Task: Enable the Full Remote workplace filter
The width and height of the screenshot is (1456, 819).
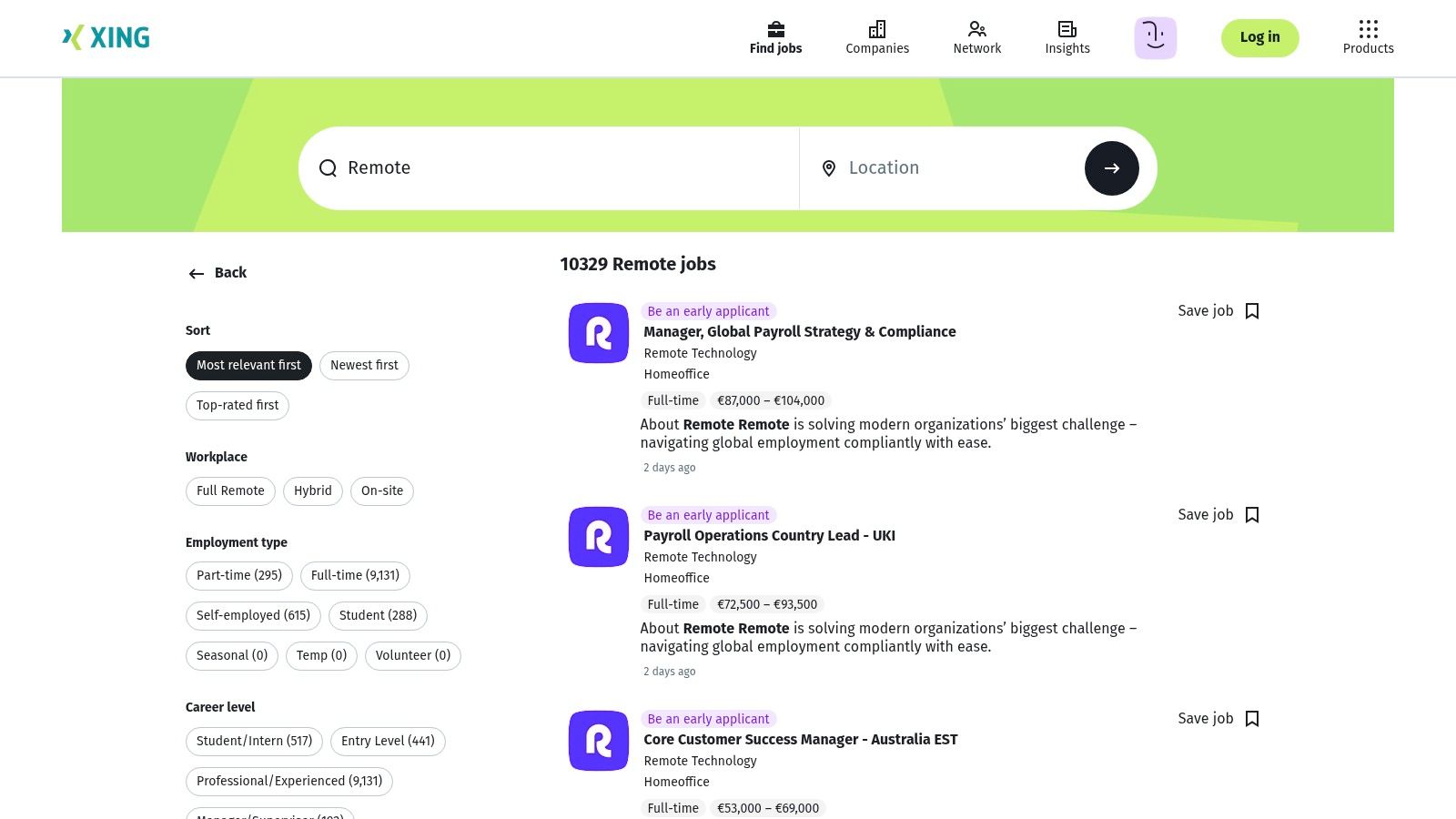Action: (230, 490)
